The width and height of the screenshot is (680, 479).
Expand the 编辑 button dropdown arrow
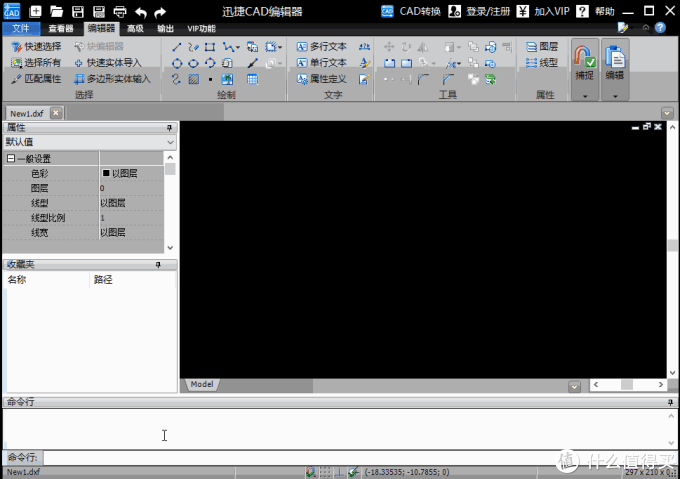coord(614,97)
